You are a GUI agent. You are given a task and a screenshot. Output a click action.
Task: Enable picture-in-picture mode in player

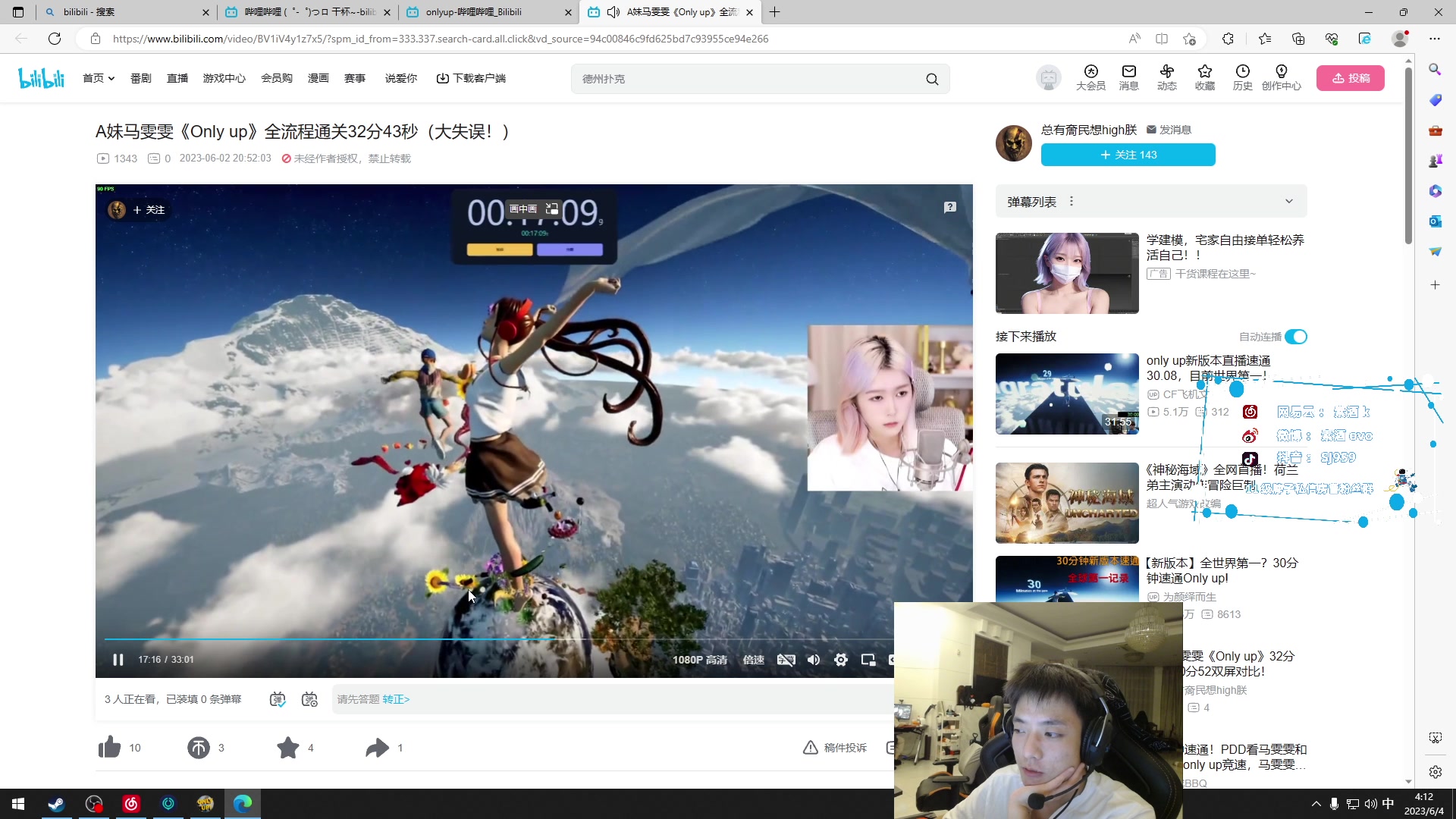click(x=868, y=660)
